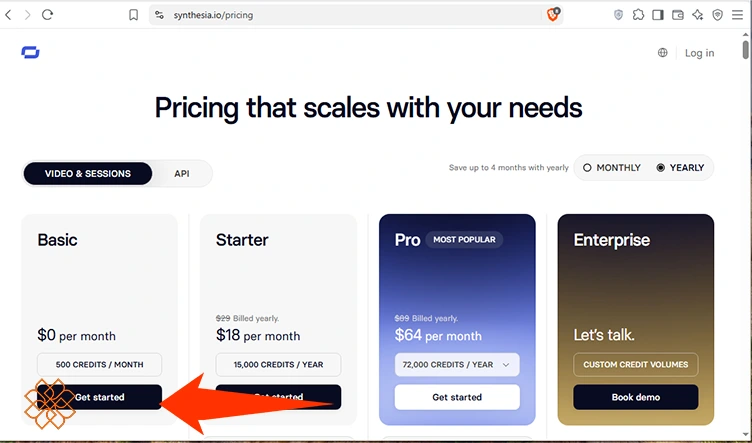Click the browser back arrow

(x=8, y=15)
